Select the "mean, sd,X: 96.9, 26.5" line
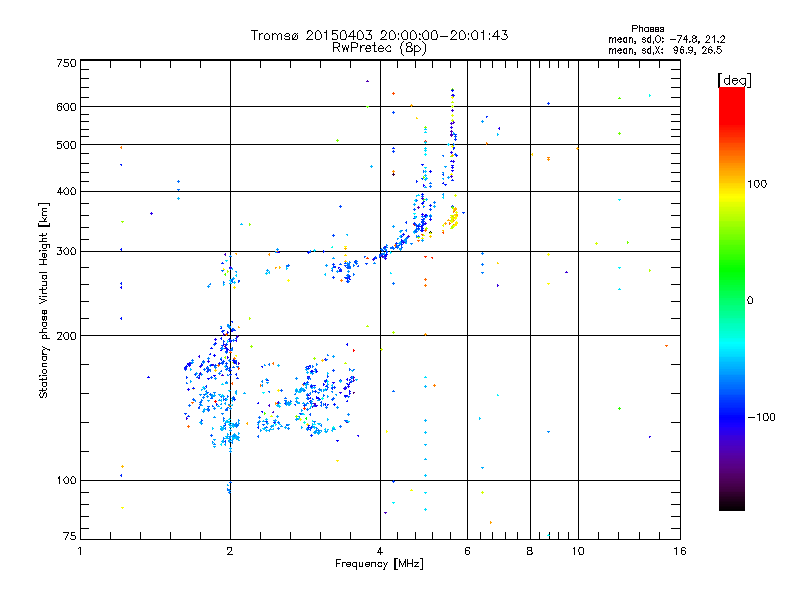Image resolution: width=800 pixels, height=600 pixels. [x=665, y=50]
